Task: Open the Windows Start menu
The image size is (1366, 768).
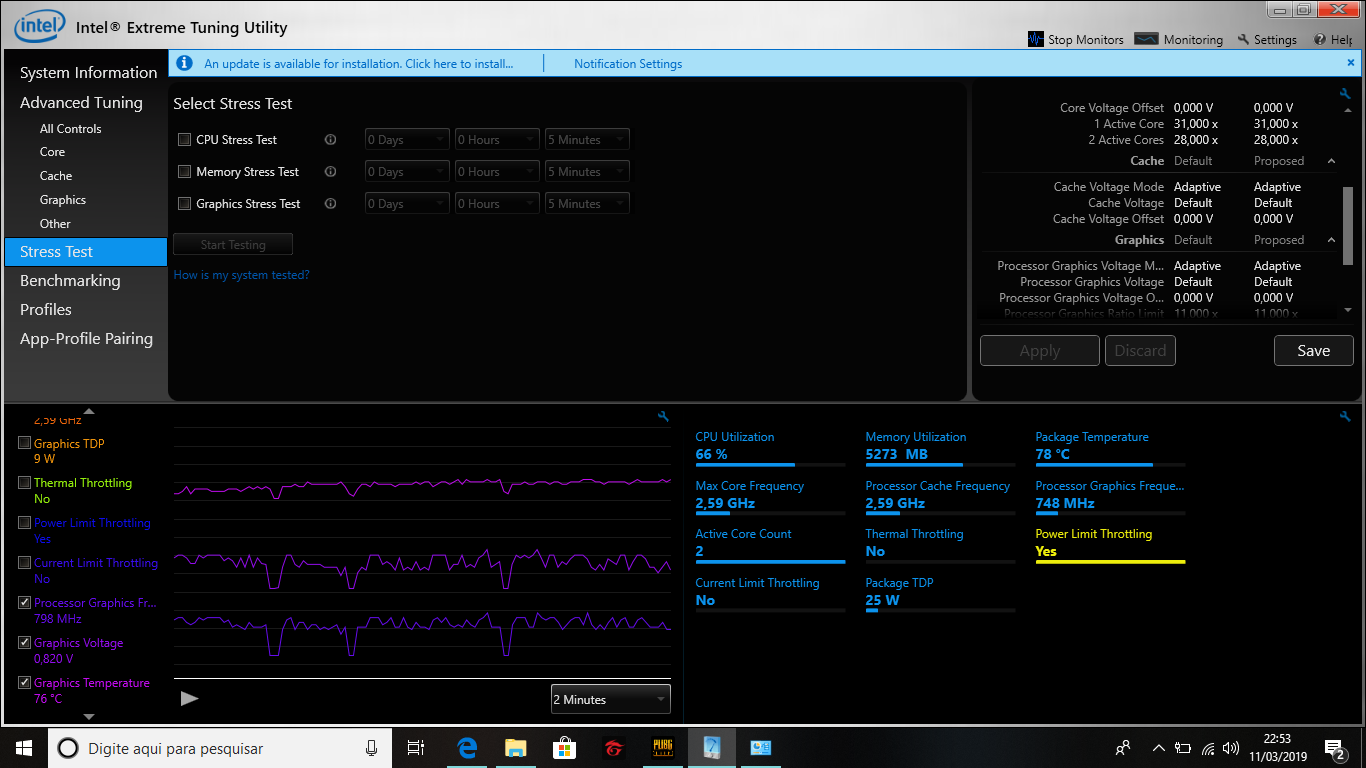Action: (x=23, y=748)
